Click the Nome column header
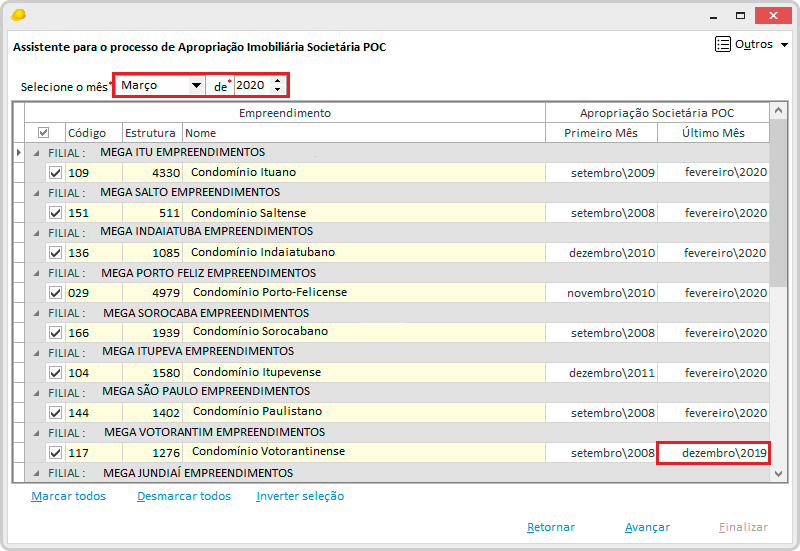800x551 pixels. 364,133
